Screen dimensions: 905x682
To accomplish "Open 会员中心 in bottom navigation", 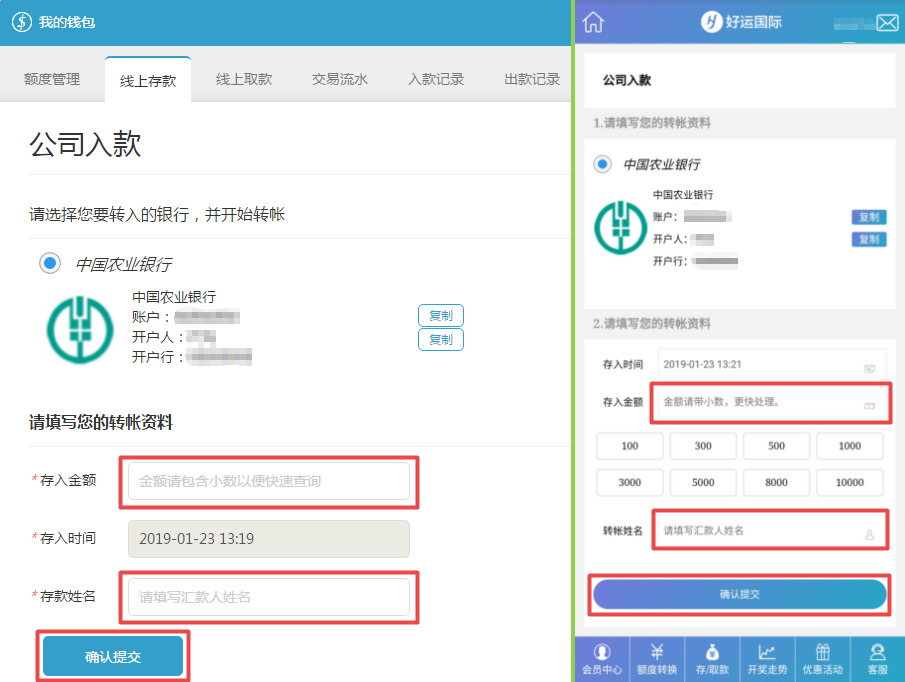I will tap(602, 659).
